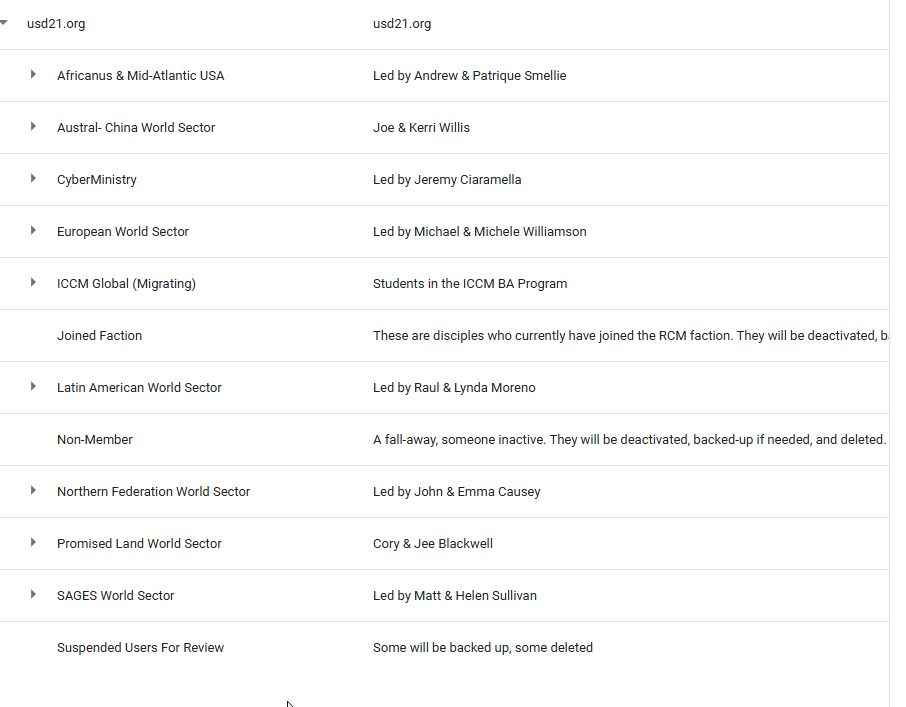Select the usd21.org root name

(x=56, y=24)
